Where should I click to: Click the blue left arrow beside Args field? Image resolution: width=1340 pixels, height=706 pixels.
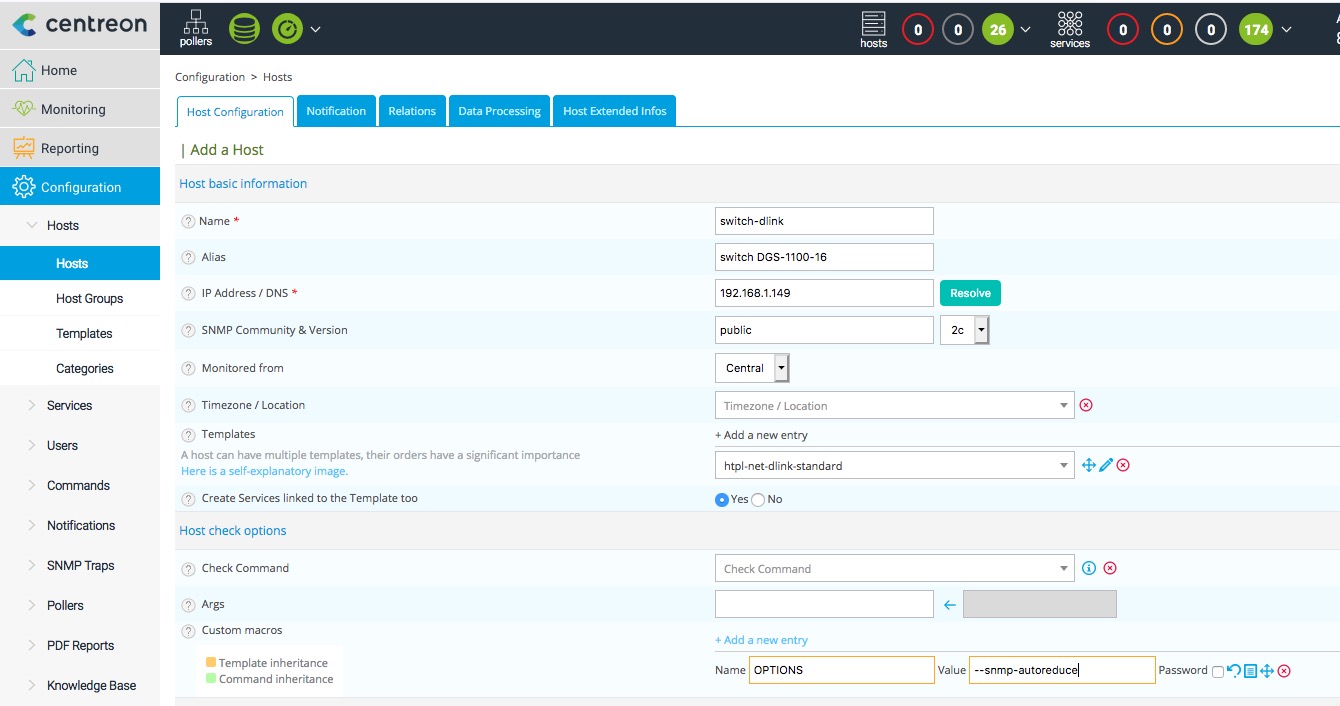tap(950, 605)
